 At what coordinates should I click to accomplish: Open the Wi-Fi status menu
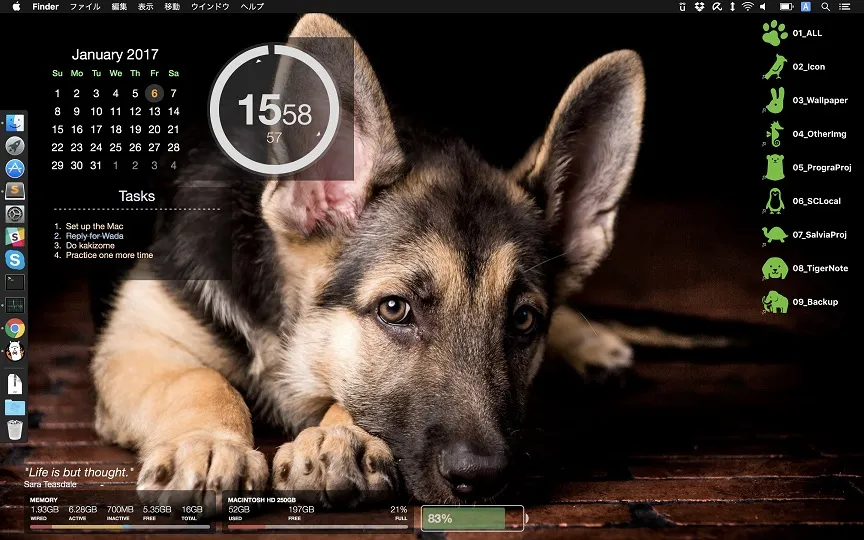coord(747,7)
